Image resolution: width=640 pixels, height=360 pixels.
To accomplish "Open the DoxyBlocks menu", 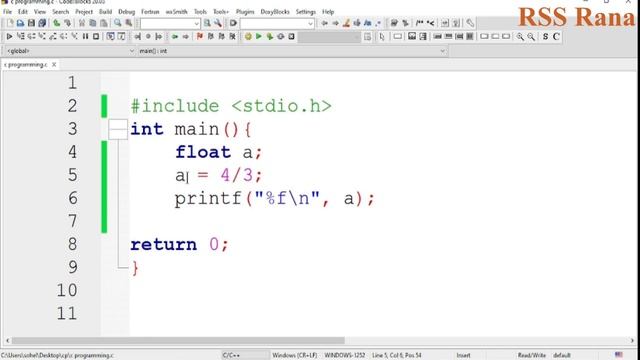I will (275, 12).
